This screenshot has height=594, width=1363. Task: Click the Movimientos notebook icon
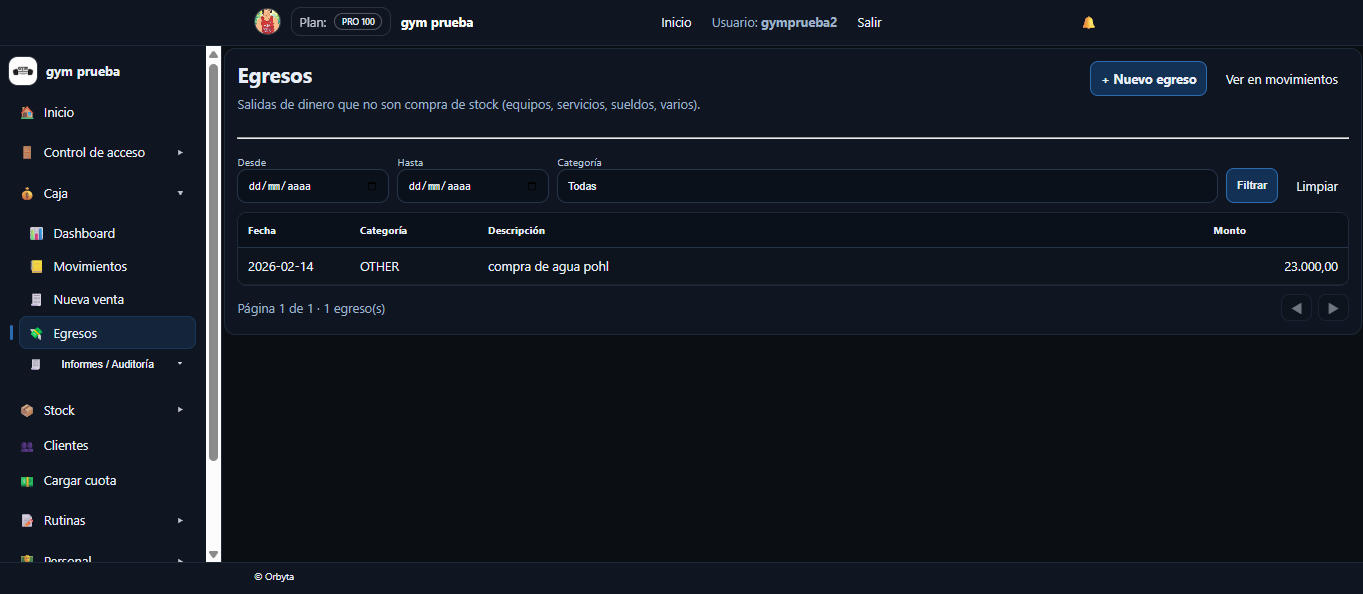[x=37, y=267]
